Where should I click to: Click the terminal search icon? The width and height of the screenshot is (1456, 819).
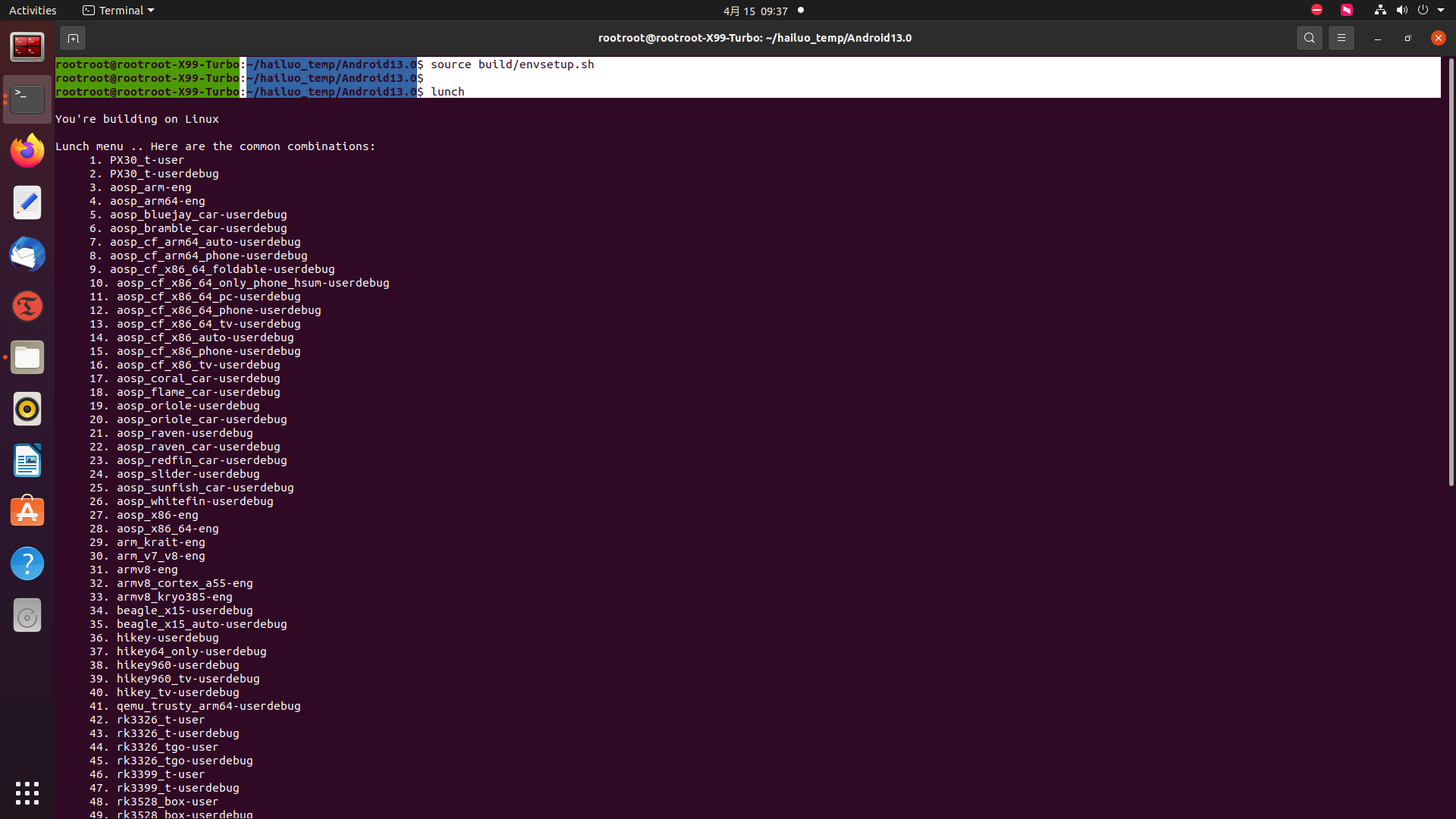[x=1309, y=38]
